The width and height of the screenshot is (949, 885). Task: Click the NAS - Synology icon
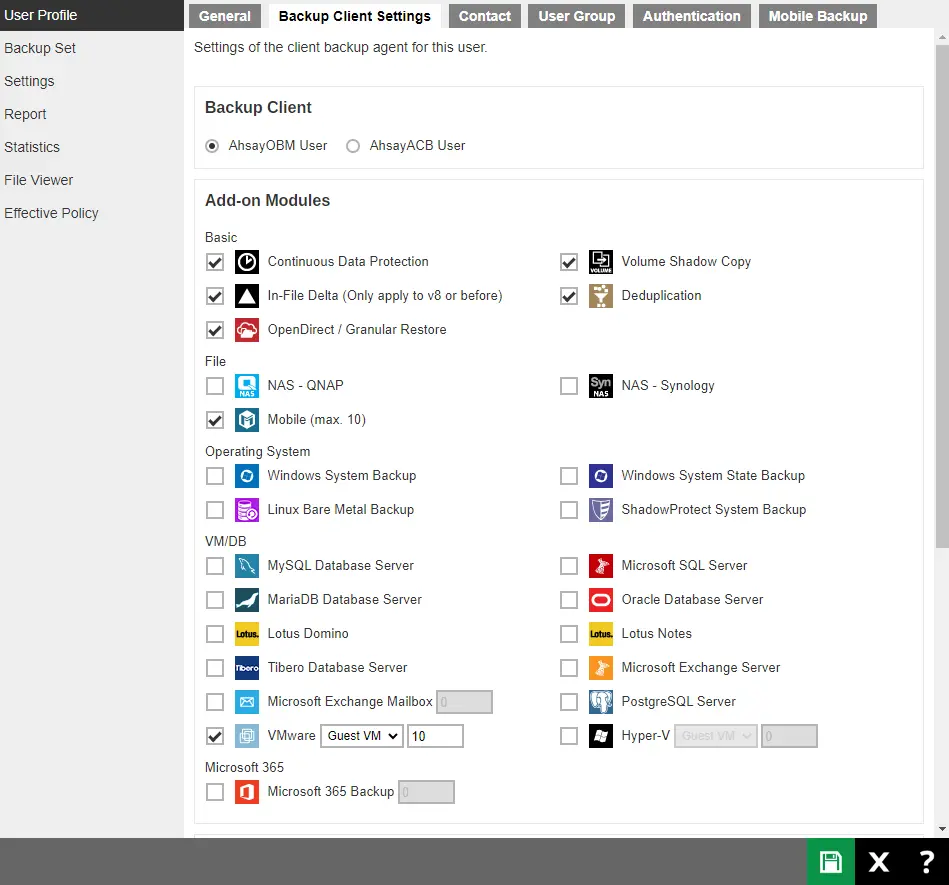tap(600, 386)
